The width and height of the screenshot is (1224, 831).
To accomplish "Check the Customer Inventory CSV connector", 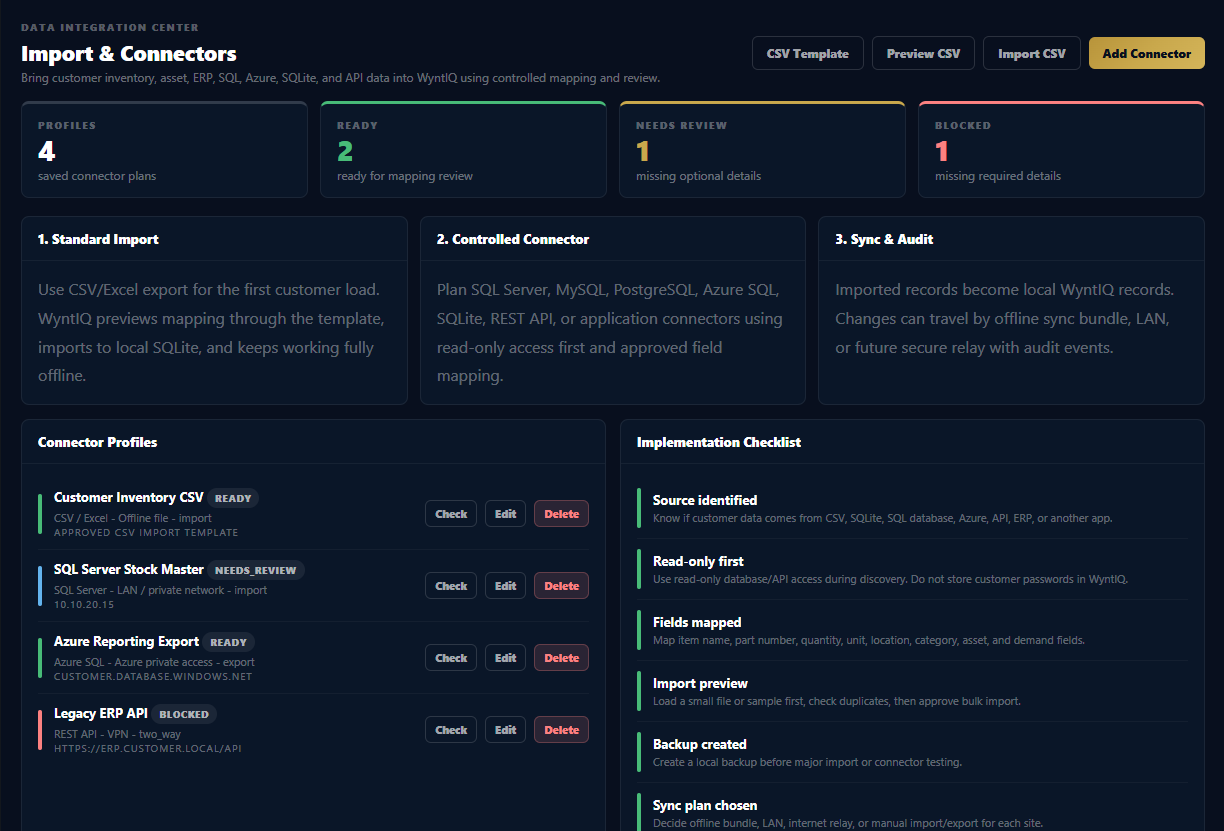I will [x=451, y=514].
